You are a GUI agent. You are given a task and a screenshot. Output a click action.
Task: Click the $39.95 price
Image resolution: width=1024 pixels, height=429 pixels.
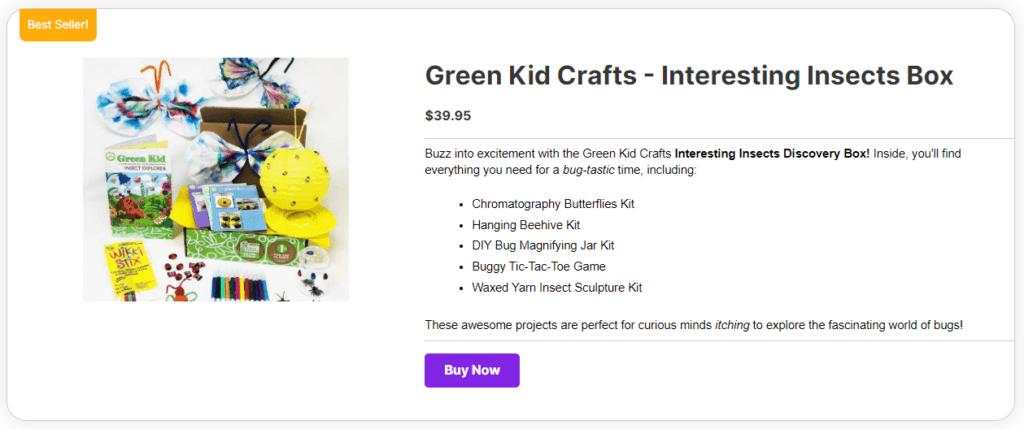[448, 115]
